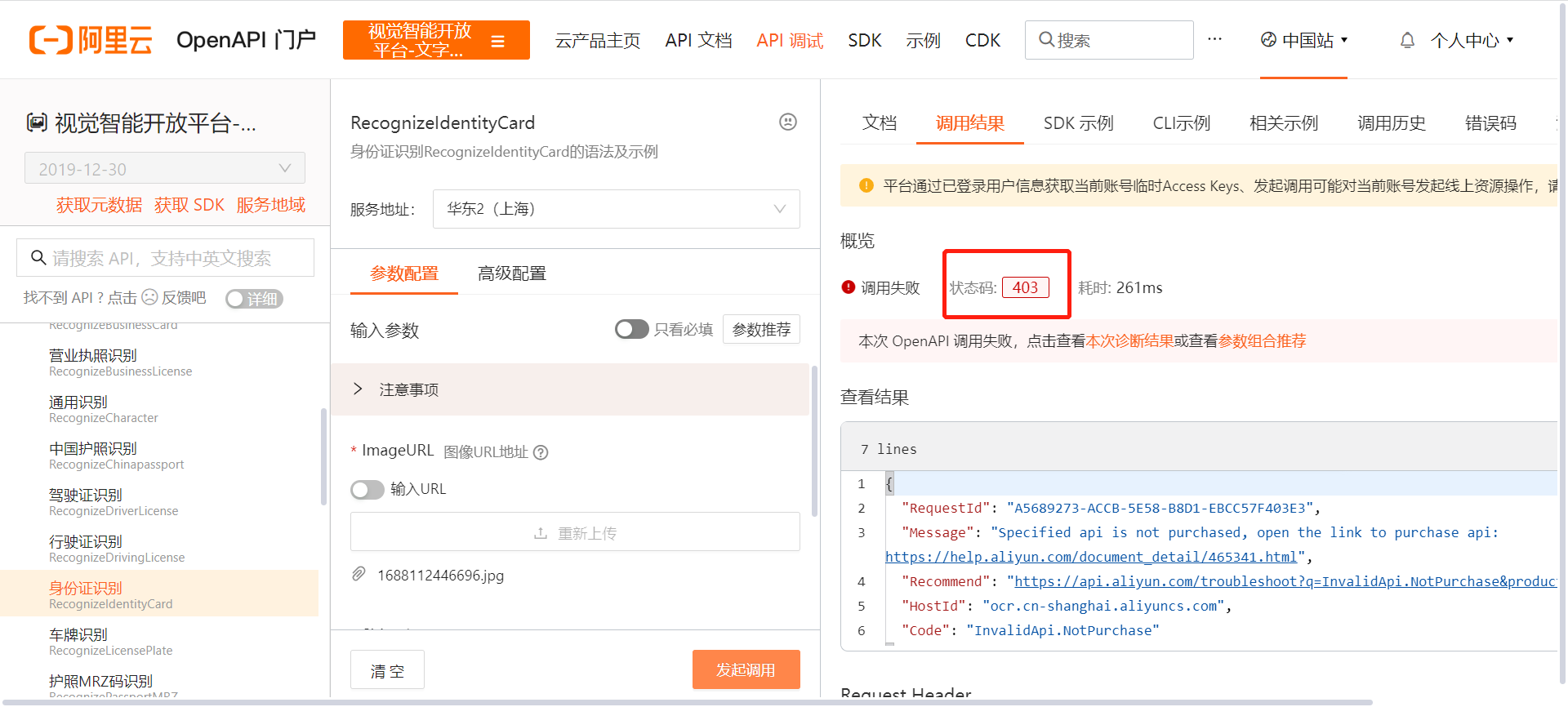
Task: Switch to the CLI示例 tab
Action: (1182, 122)
